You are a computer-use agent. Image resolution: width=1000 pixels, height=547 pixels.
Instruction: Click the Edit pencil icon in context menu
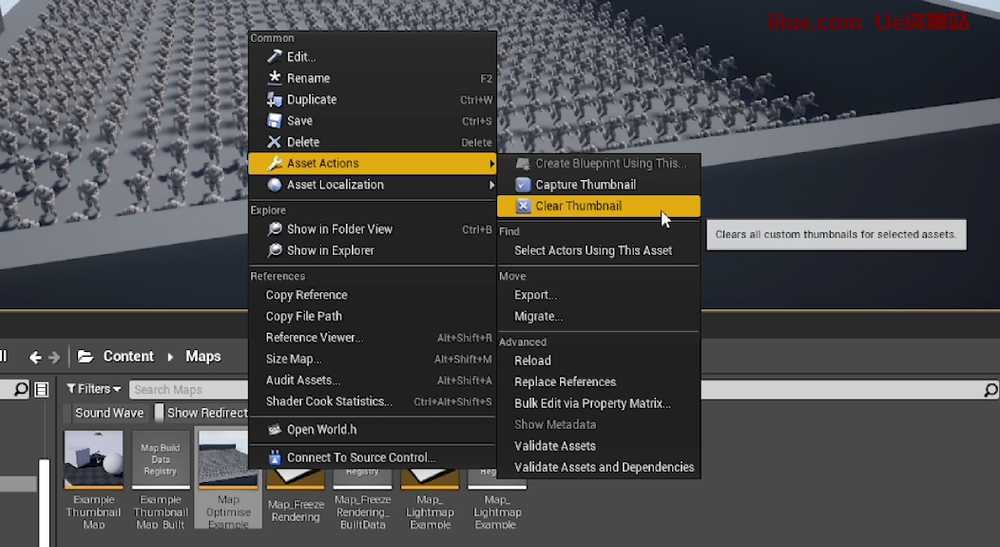[275, 57]
